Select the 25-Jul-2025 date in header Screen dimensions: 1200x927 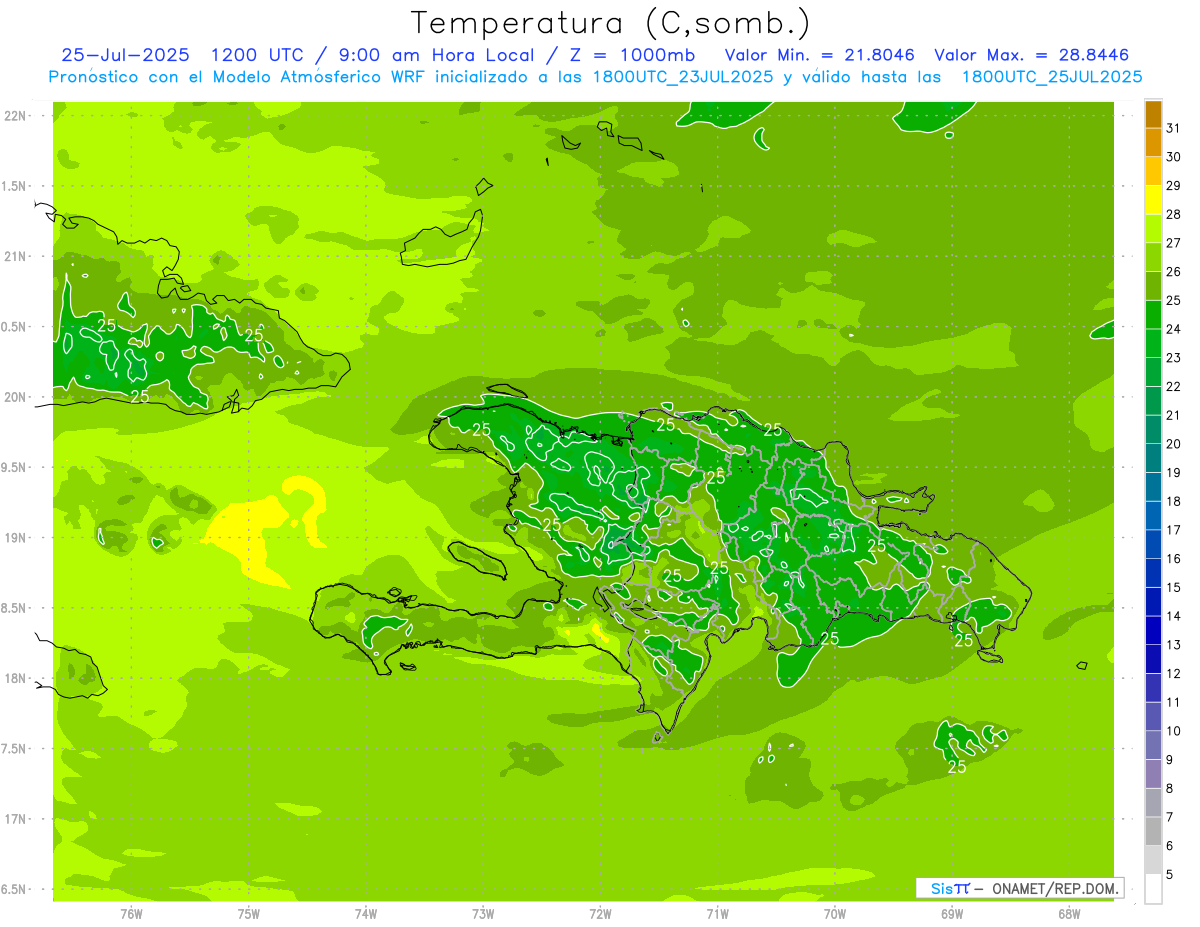pyautogui.click(x=125, y=55)
